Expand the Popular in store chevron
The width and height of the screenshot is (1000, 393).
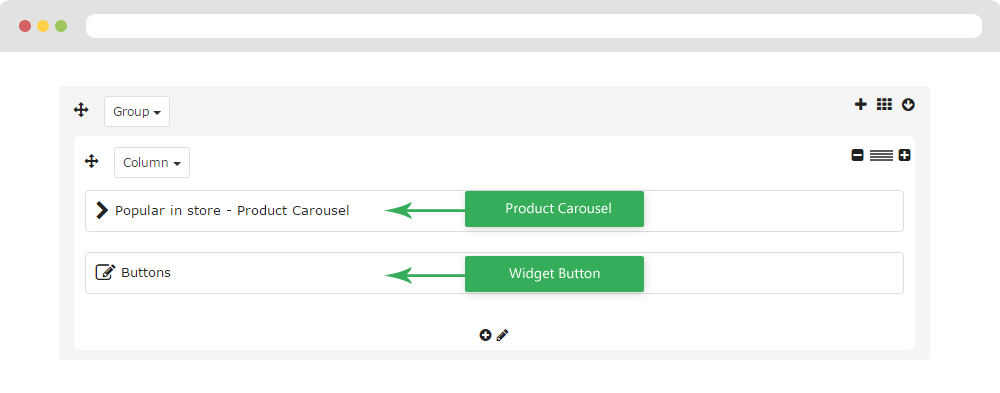[102, 210]
